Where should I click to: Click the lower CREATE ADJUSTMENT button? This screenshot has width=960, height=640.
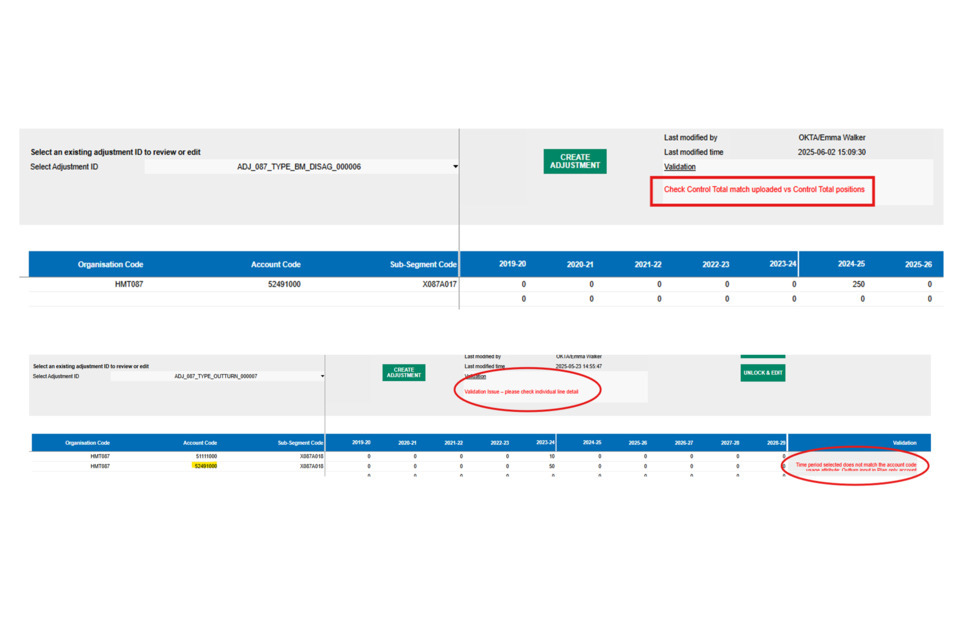[x=403, y=372]
